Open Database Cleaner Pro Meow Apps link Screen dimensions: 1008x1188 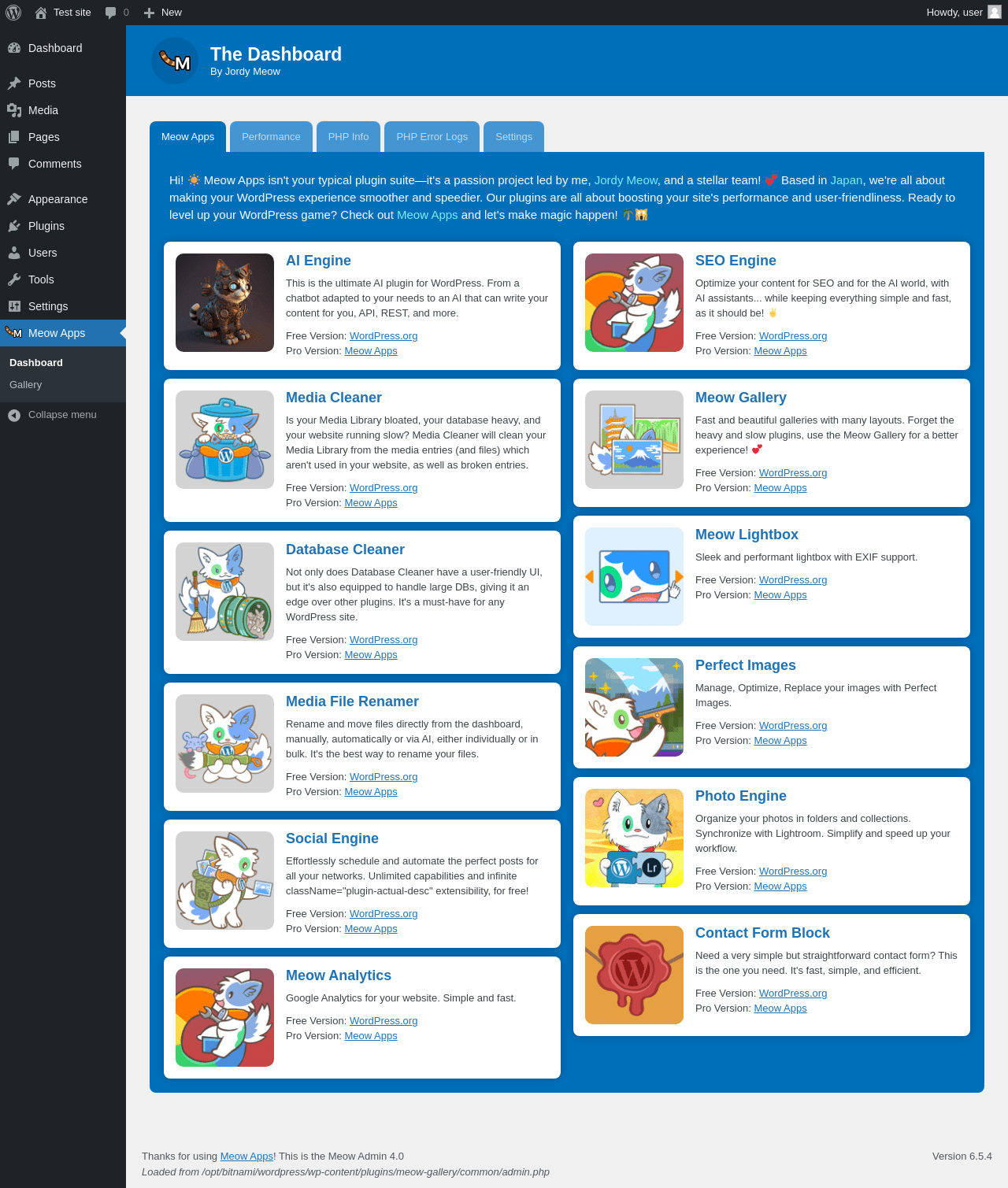(371, 655)
